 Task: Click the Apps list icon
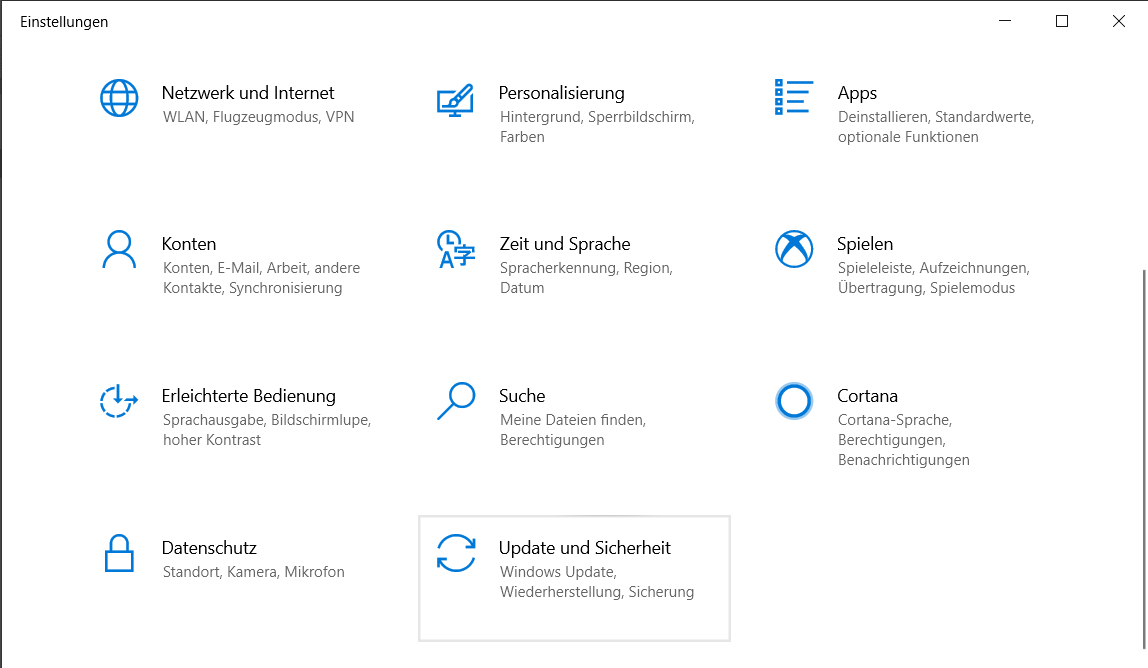click(793, 97)
